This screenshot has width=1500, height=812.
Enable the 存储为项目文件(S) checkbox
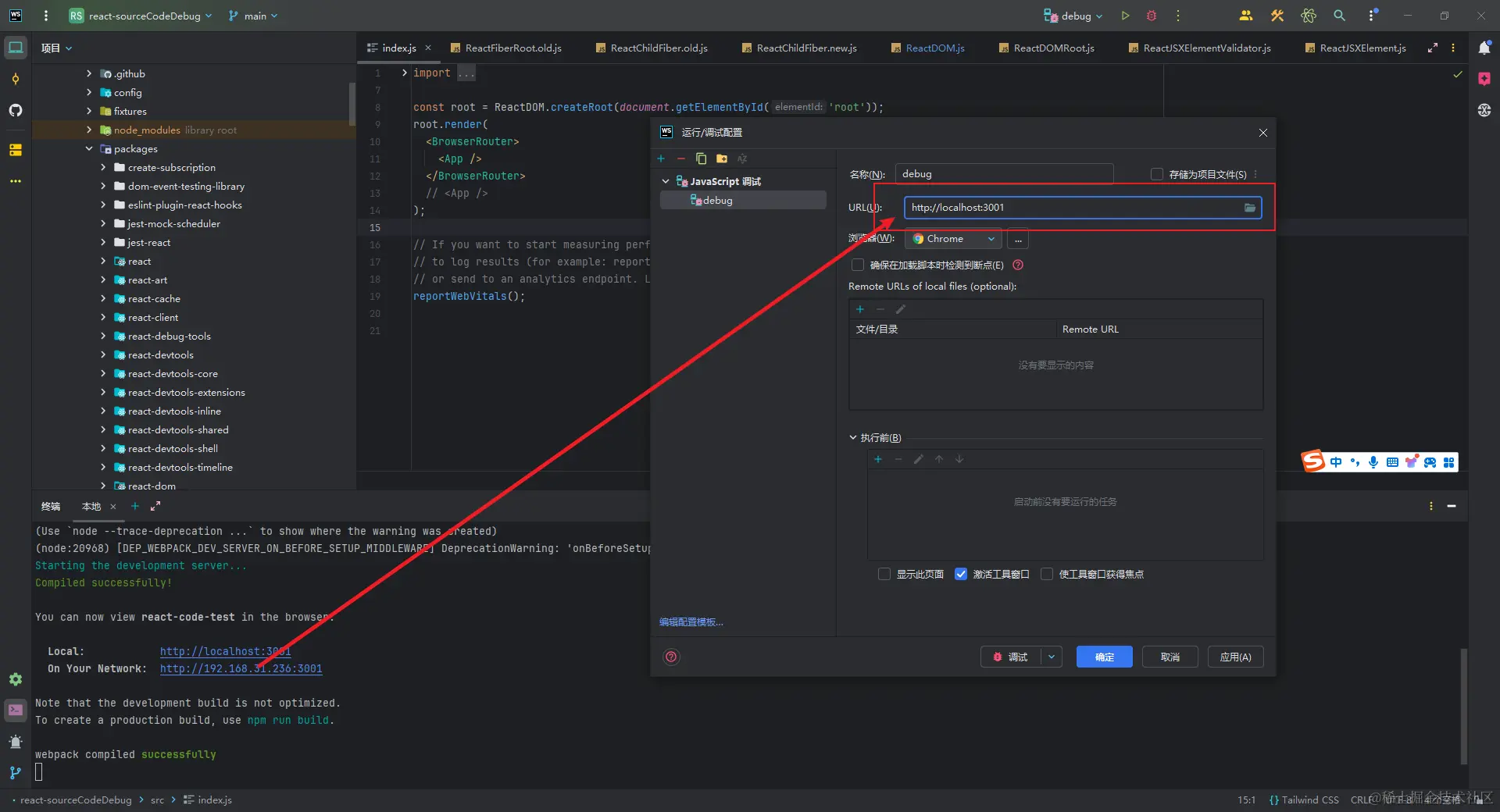coord(1157,174)
